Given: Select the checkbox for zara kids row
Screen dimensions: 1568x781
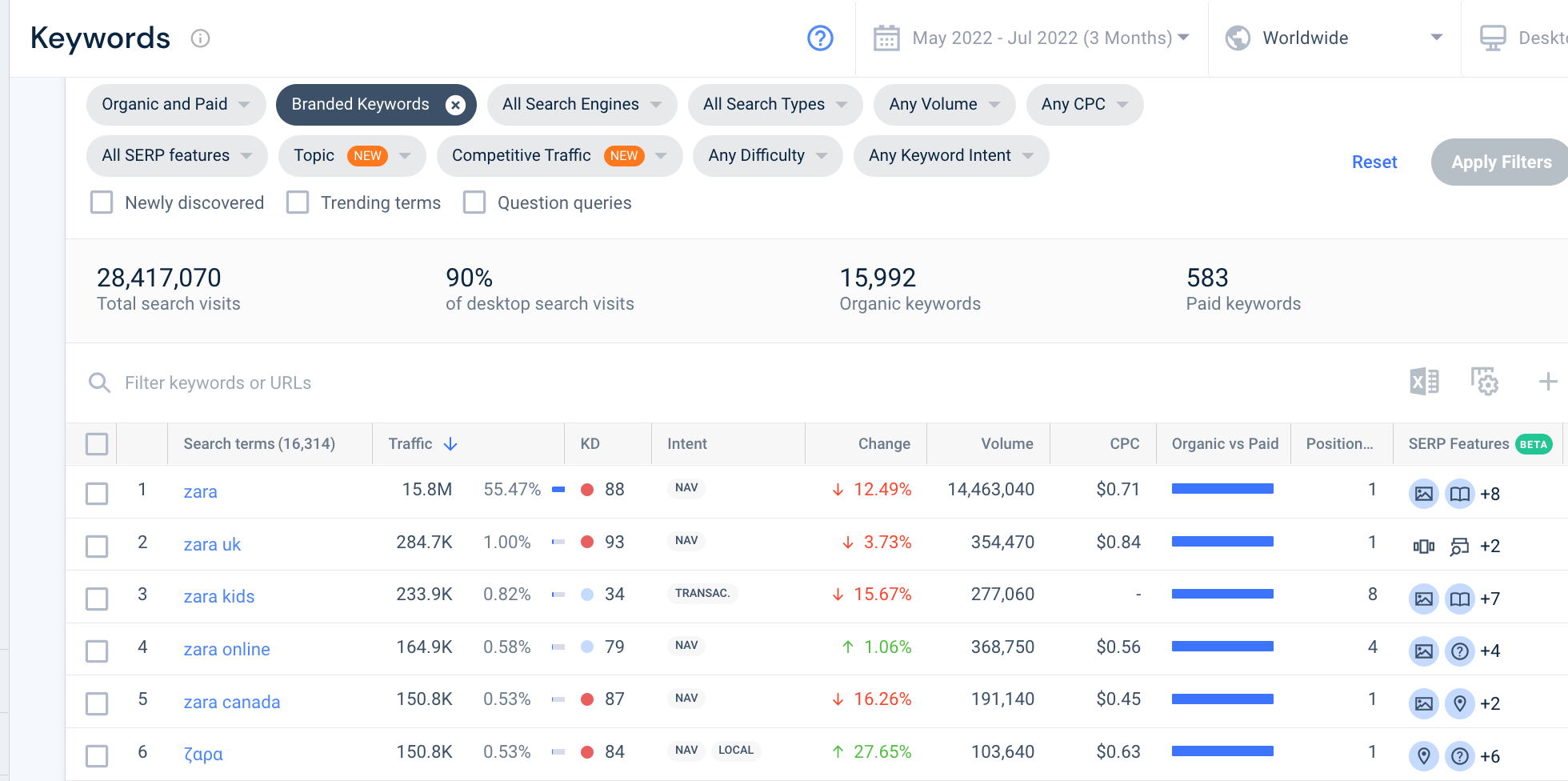Looking at the screenshot, I should pos(97,599).
